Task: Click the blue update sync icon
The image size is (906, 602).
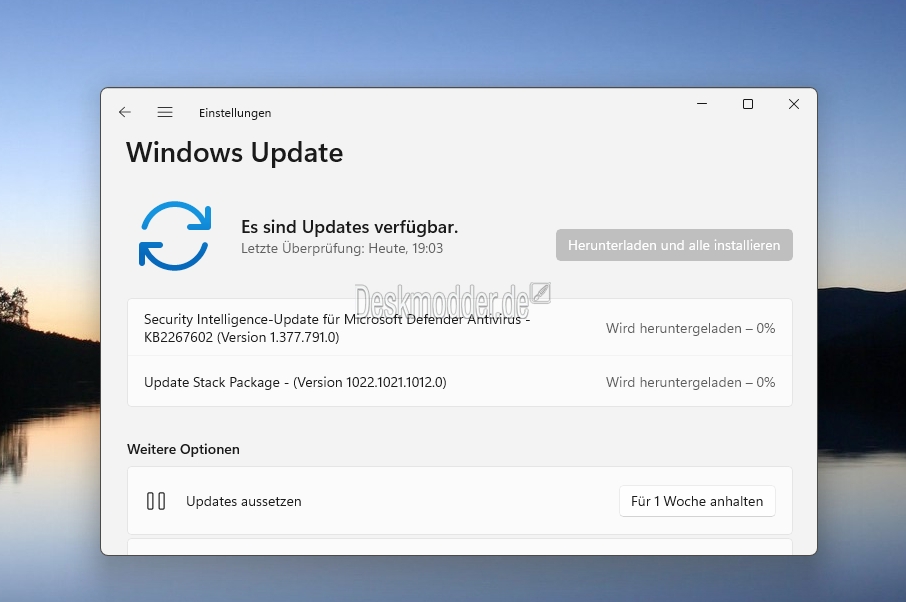Action: point(174,236)
